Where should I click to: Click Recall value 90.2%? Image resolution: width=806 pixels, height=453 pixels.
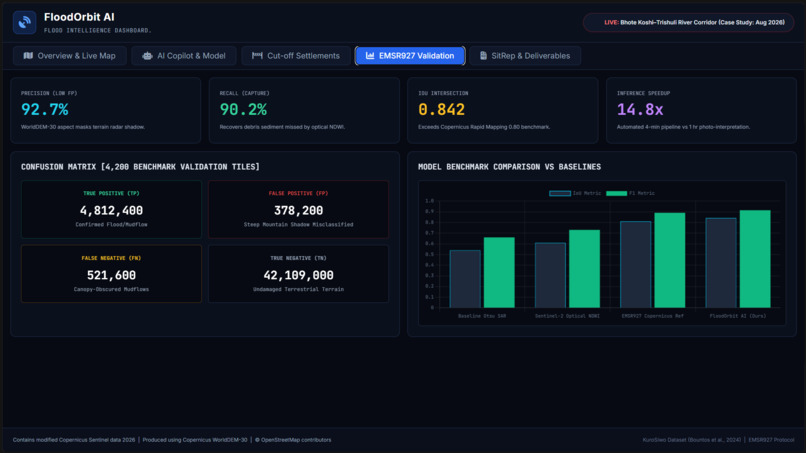click(x=243, y=110)
